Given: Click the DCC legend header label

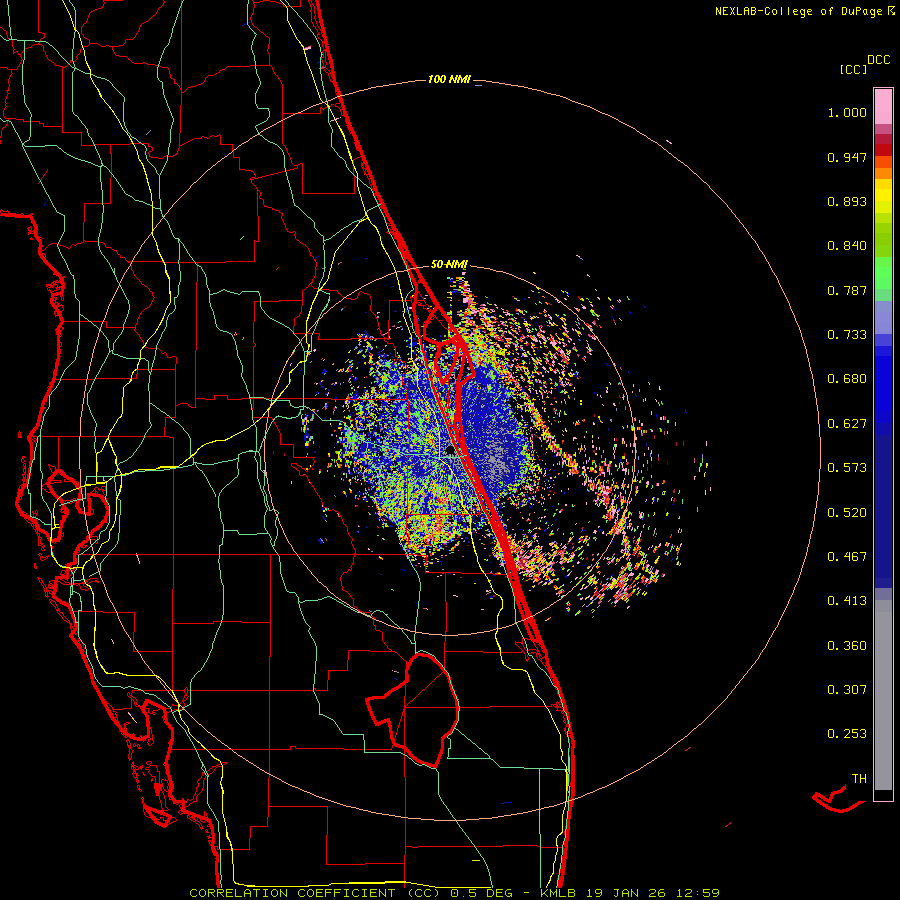Looking at the screenshot, I should click(x=878, y=60).
